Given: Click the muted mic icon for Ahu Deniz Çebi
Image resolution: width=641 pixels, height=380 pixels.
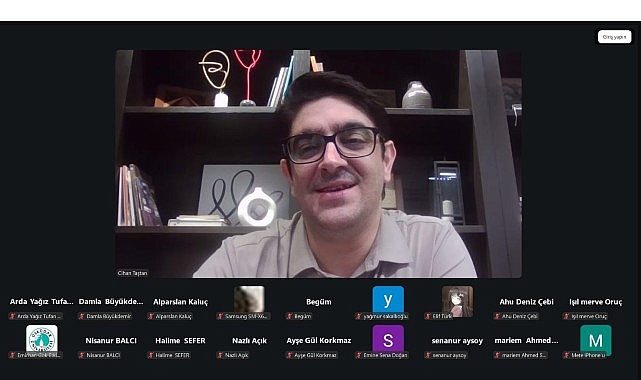Looking at the screenshot, I should point(497,316).
